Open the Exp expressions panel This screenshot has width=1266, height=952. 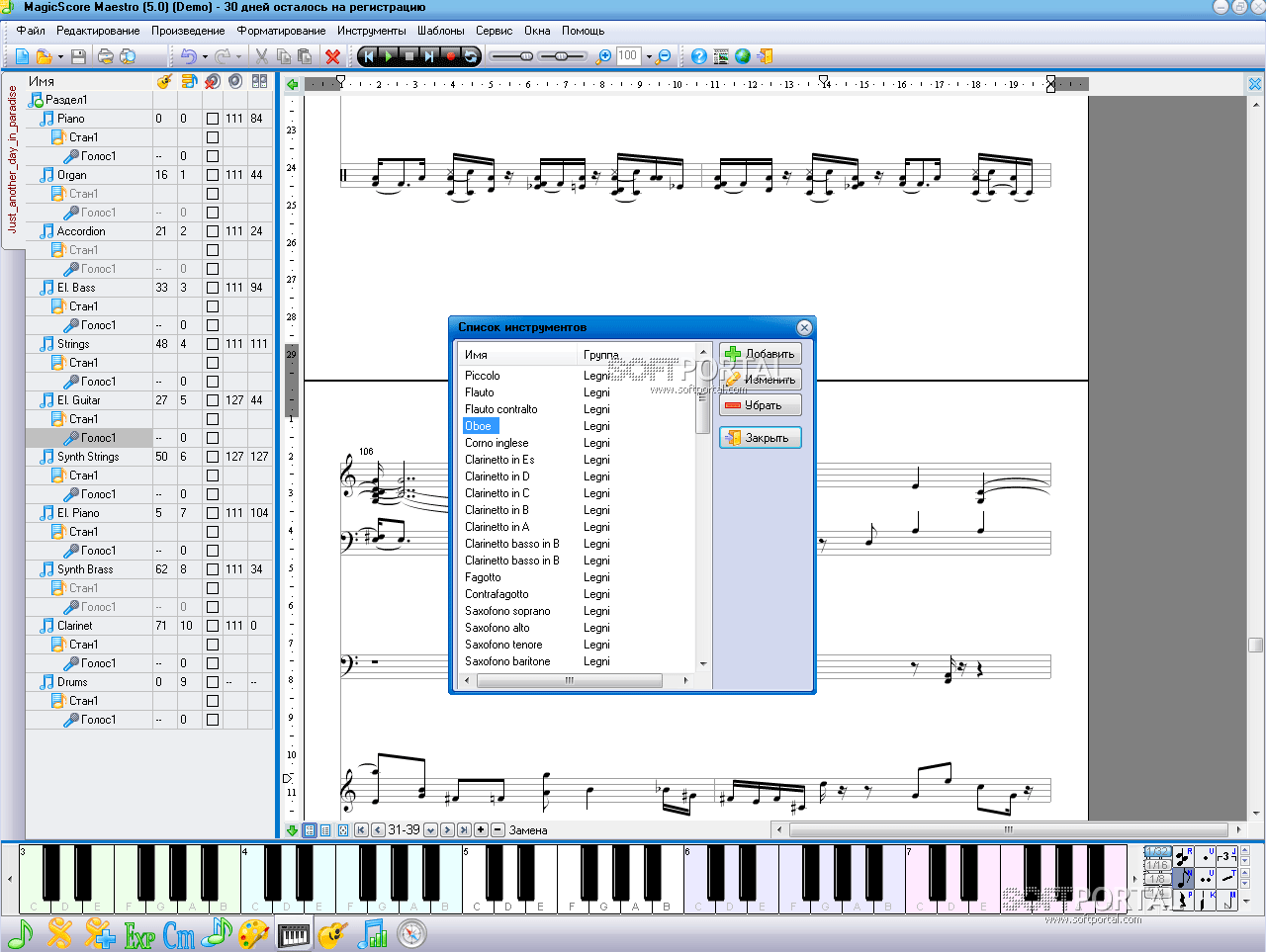coord(139,934)
